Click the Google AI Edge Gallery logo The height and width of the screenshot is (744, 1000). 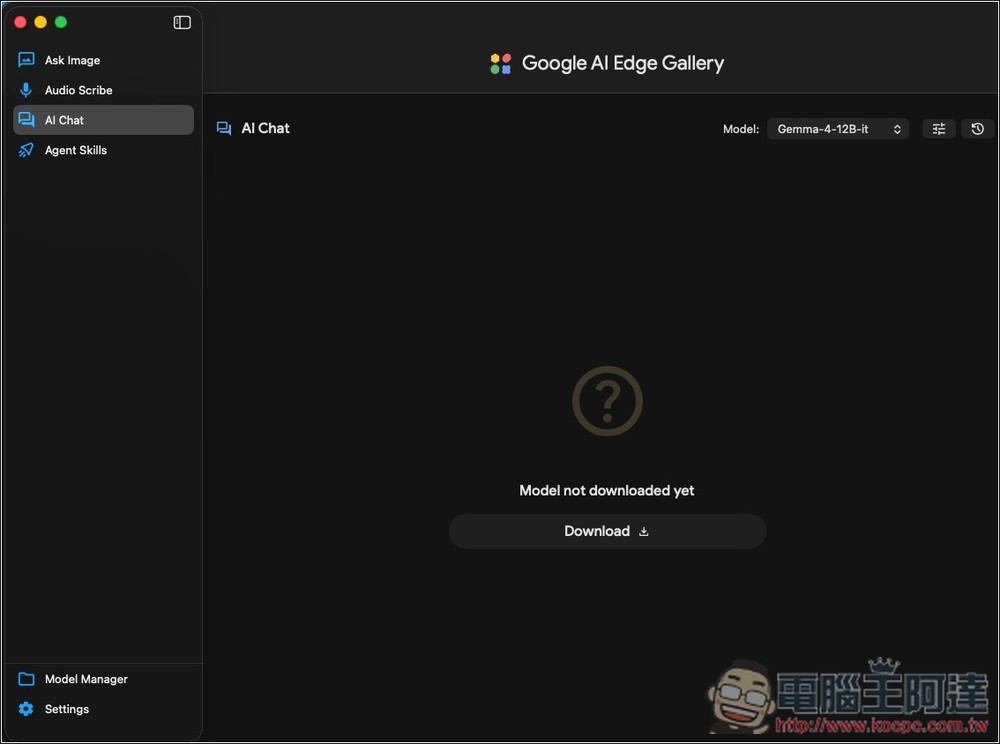501,63
